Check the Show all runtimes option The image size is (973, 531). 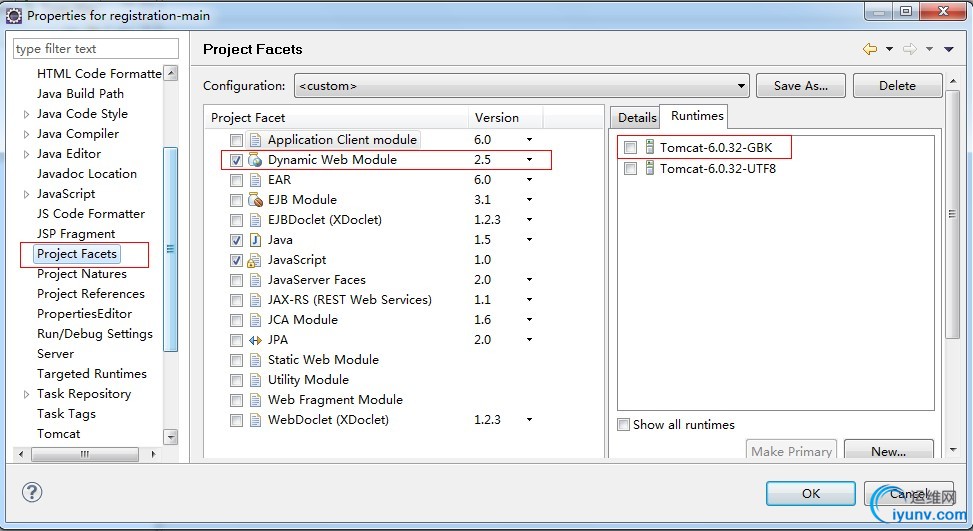(624, 425)
